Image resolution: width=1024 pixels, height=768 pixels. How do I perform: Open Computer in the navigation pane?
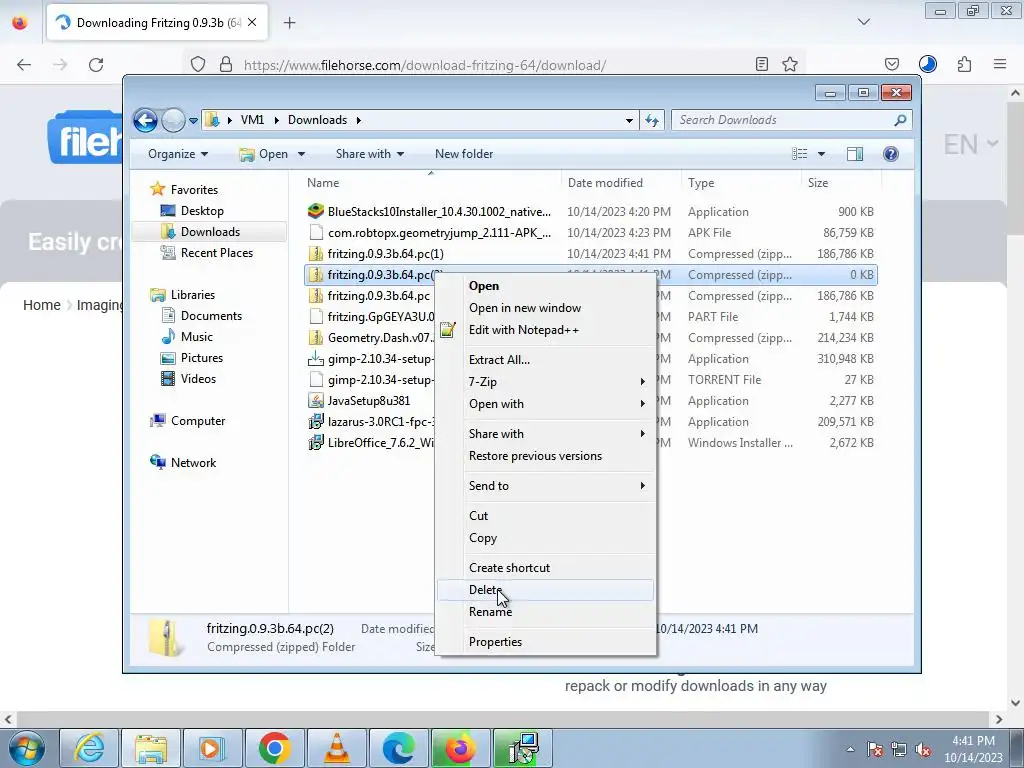click(x=197, y=421)
